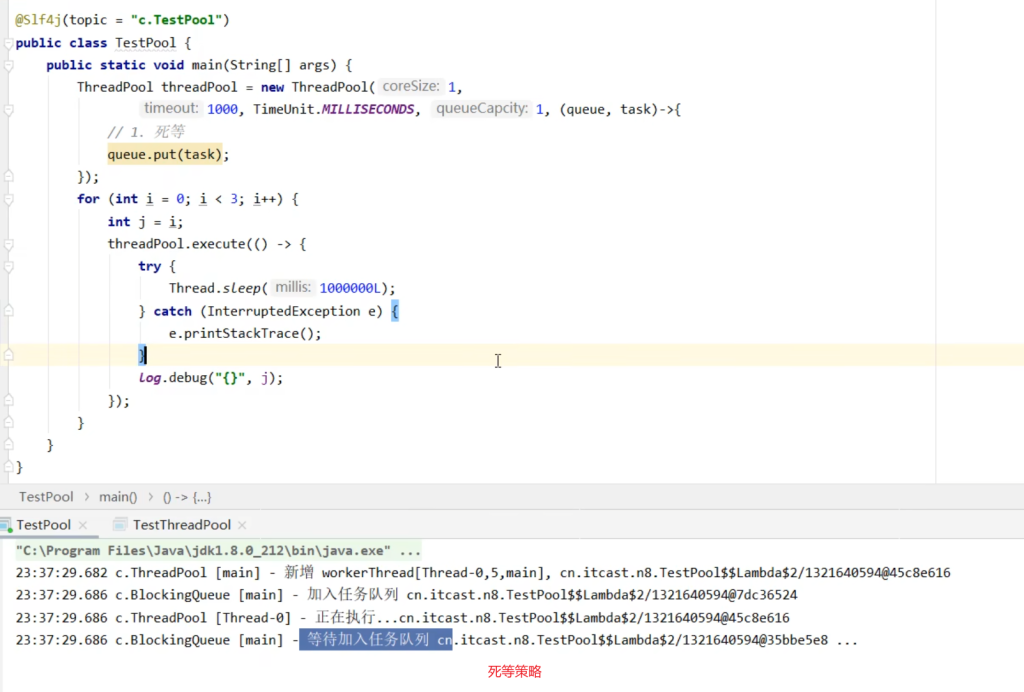Expand the folded java.exe command line
1024x692 pixels.
tap(410, 551)
